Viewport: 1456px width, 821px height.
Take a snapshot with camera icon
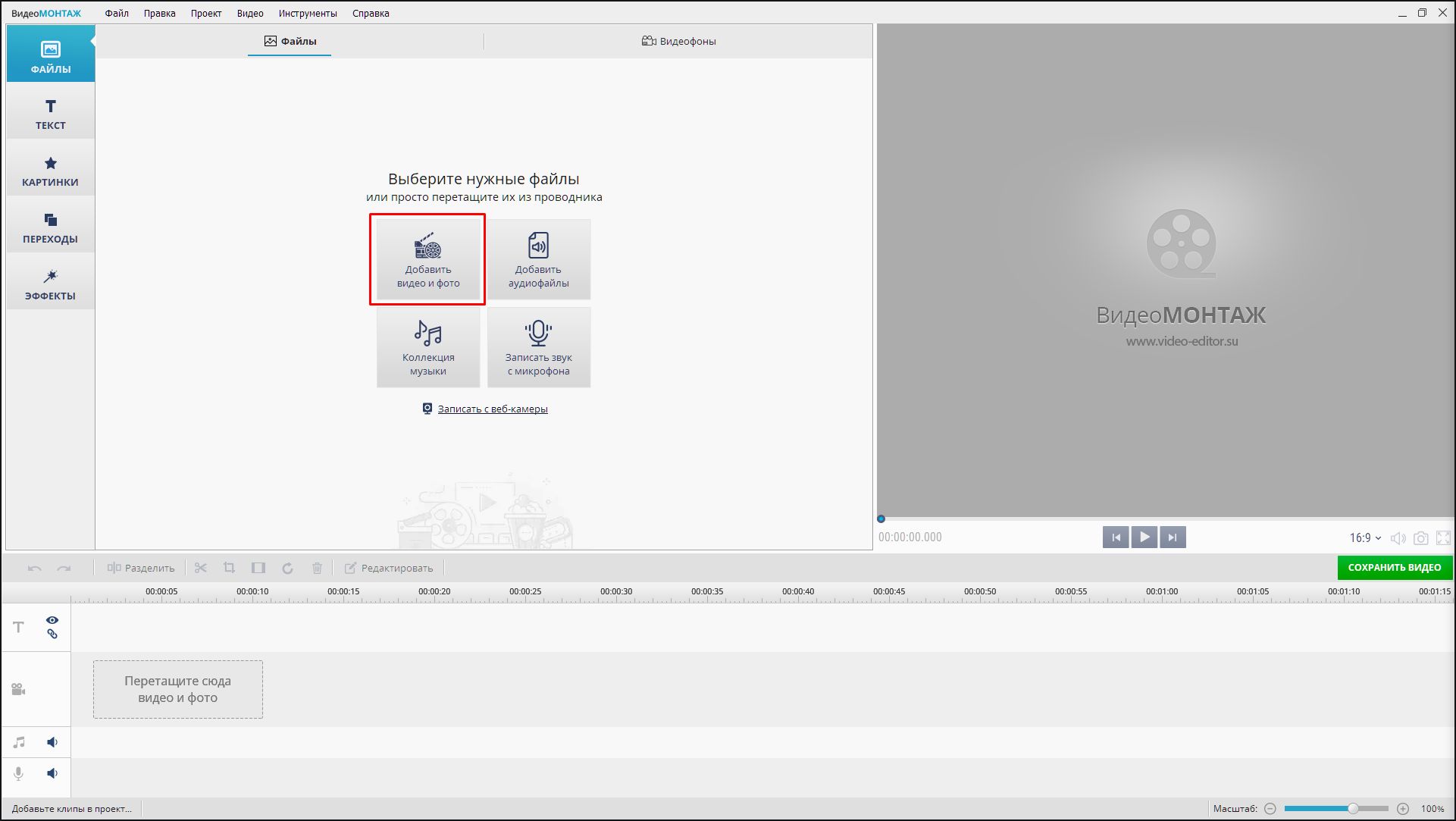[x=1421, y=538]
